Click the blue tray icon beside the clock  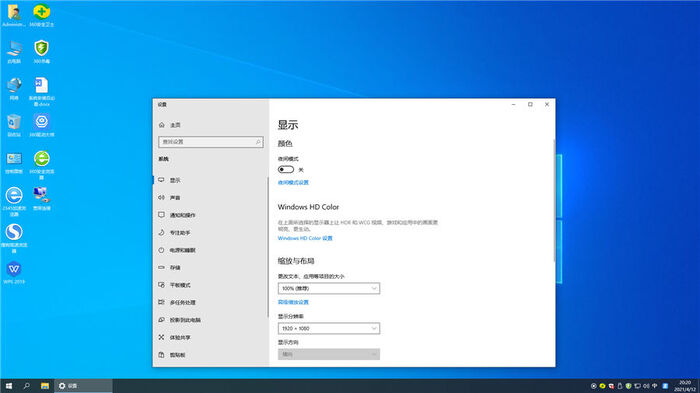click(665, 386)
